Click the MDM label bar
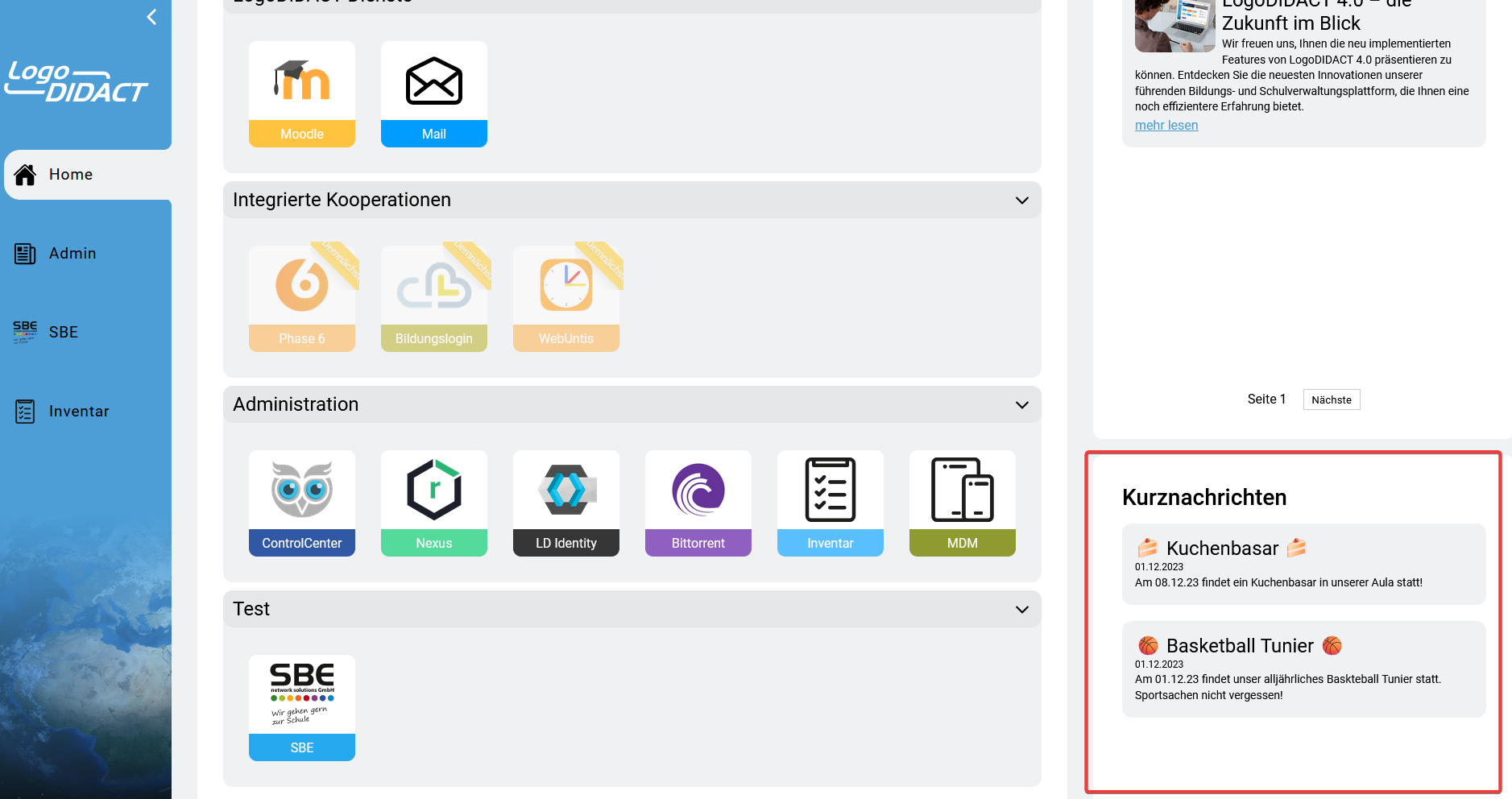The width and height of the screenshot is (1512, 799). pos(963,543)
